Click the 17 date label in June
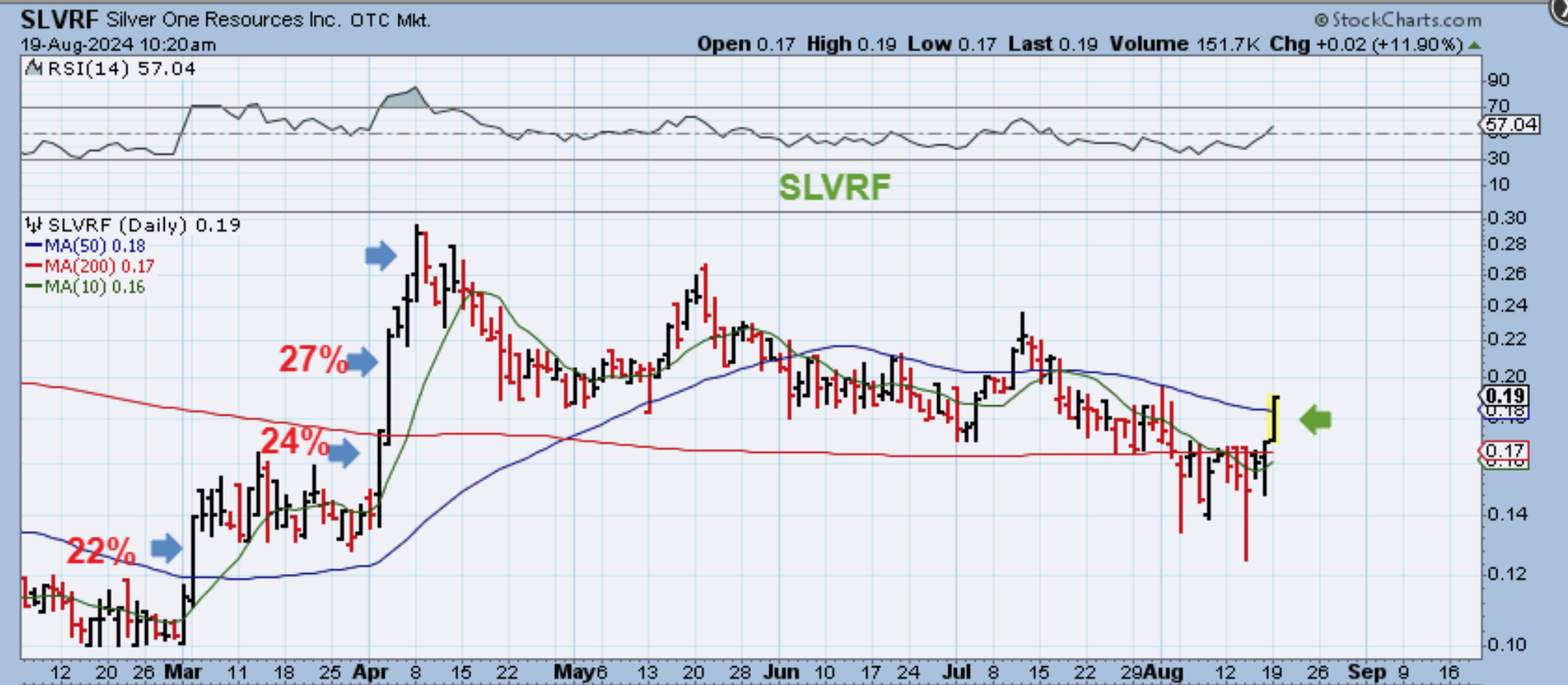 click(871, 672)
